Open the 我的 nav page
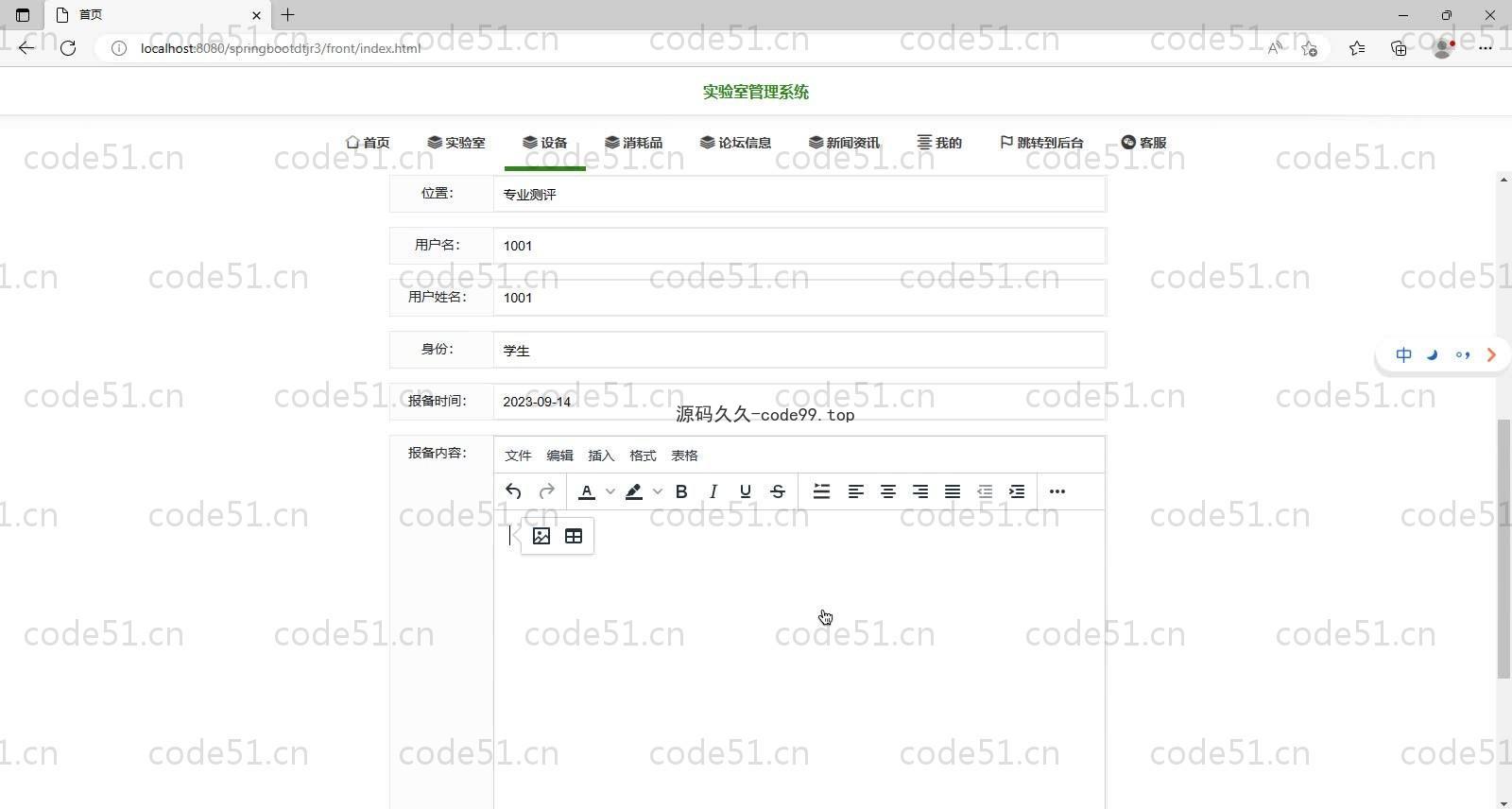This screenshot has width=1512, height=809. coord(939,143)
